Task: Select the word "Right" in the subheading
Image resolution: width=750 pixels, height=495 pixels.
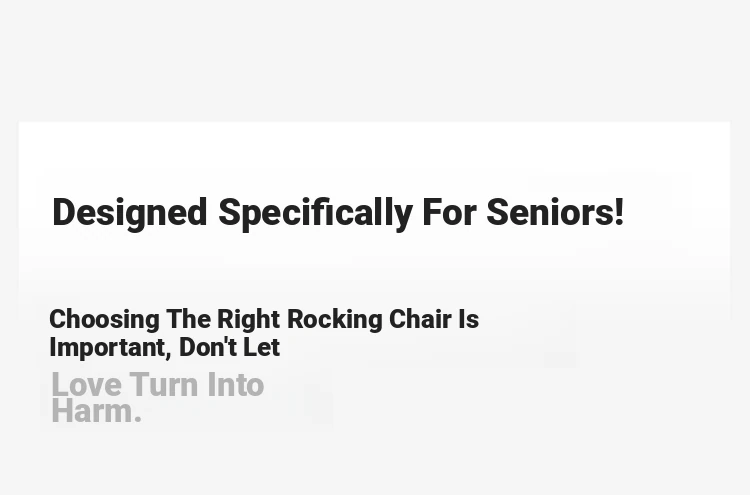Action: click(x=248, y=319)
